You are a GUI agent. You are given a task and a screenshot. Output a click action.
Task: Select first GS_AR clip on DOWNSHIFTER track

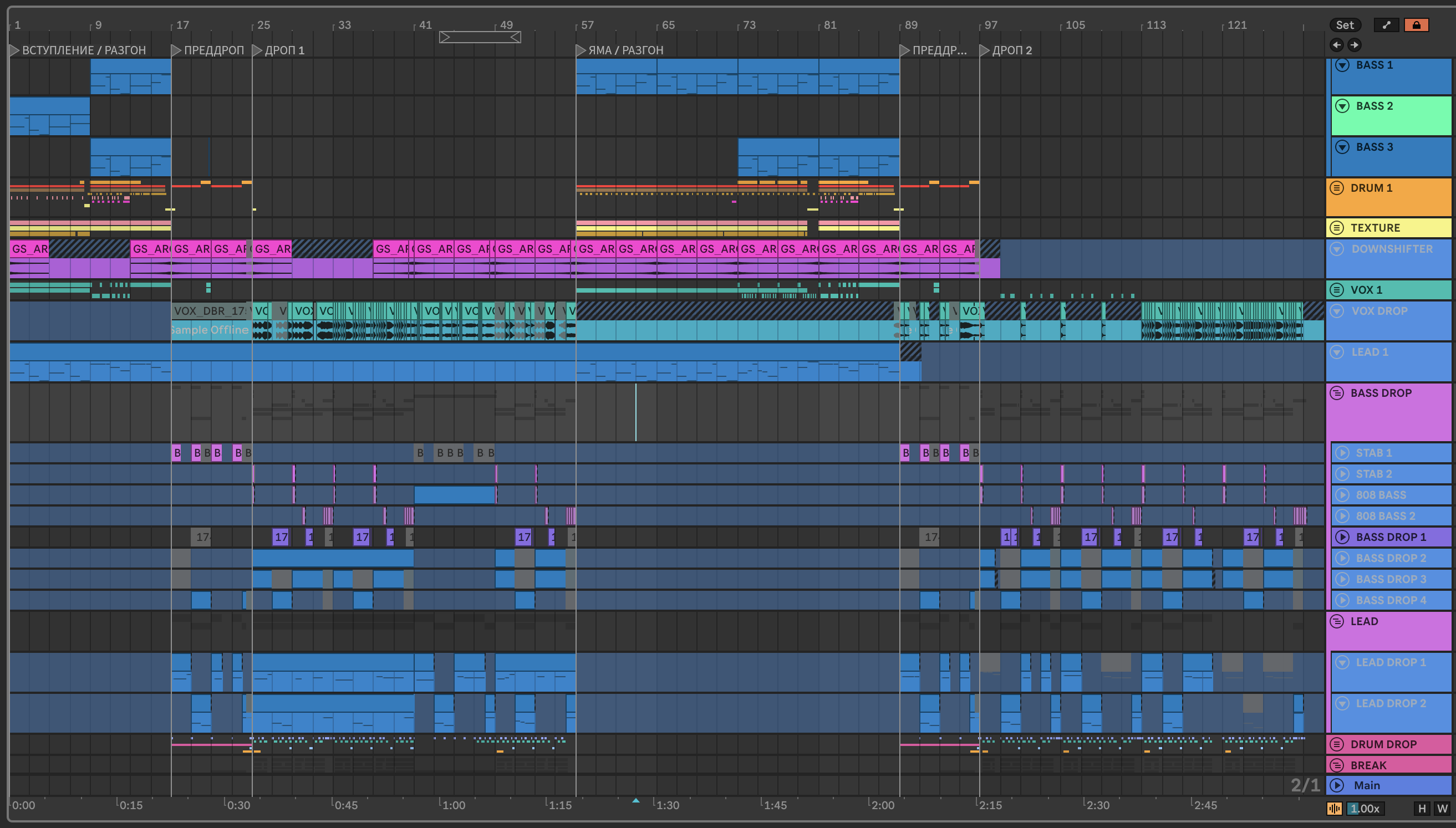29,248
